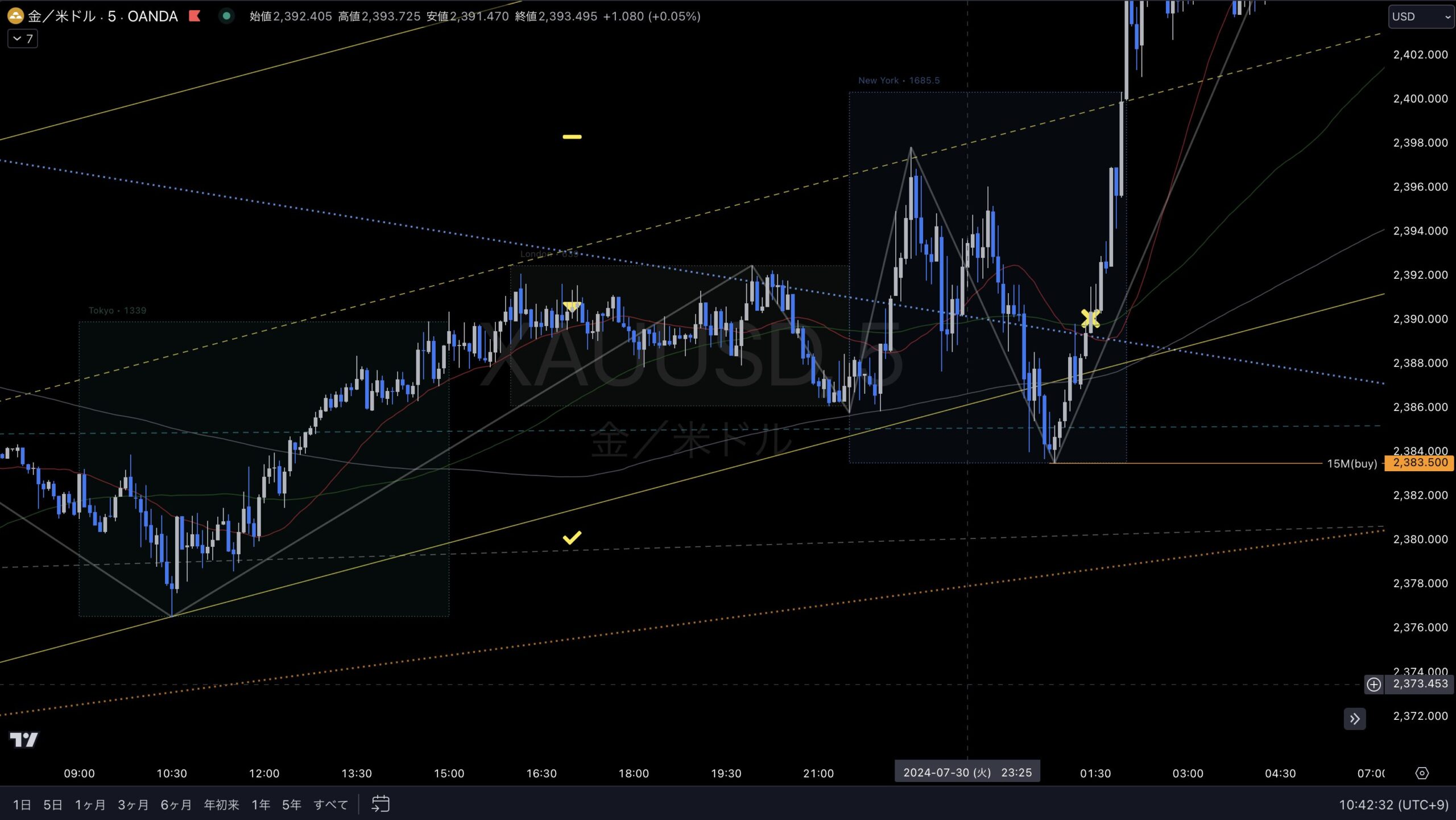Click the scroll-to-latest-bar double arrow button
Viewport: 1456px width, 820px height.
pos(1355,719)
